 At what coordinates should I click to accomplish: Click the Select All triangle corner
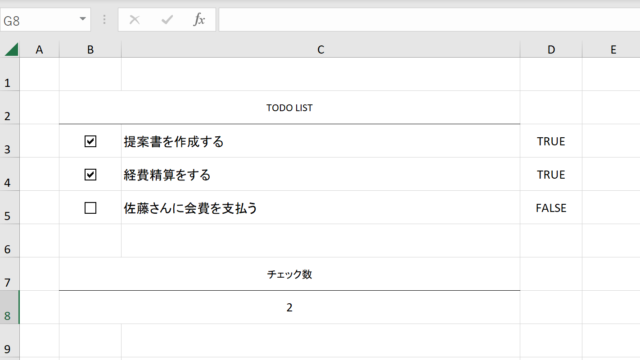pyautogui.click(x=11, y=49)
